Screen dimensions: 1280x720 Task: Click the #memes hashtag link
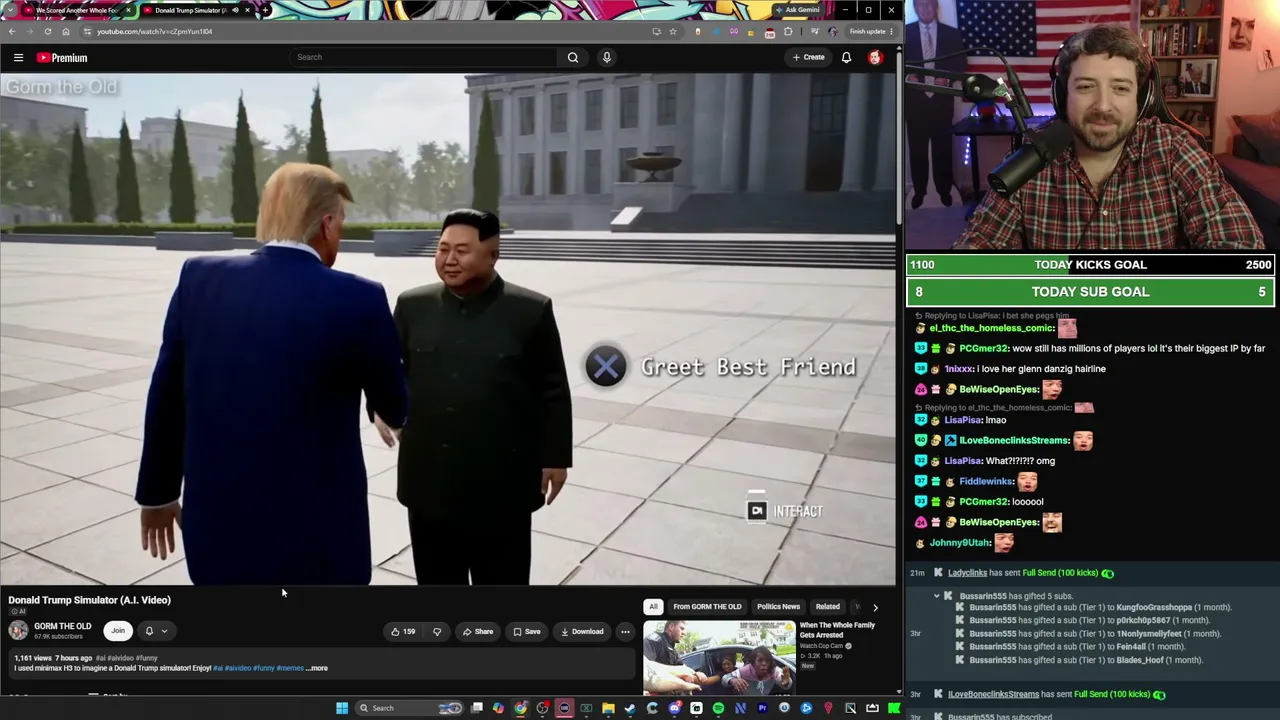click(290, 668)
